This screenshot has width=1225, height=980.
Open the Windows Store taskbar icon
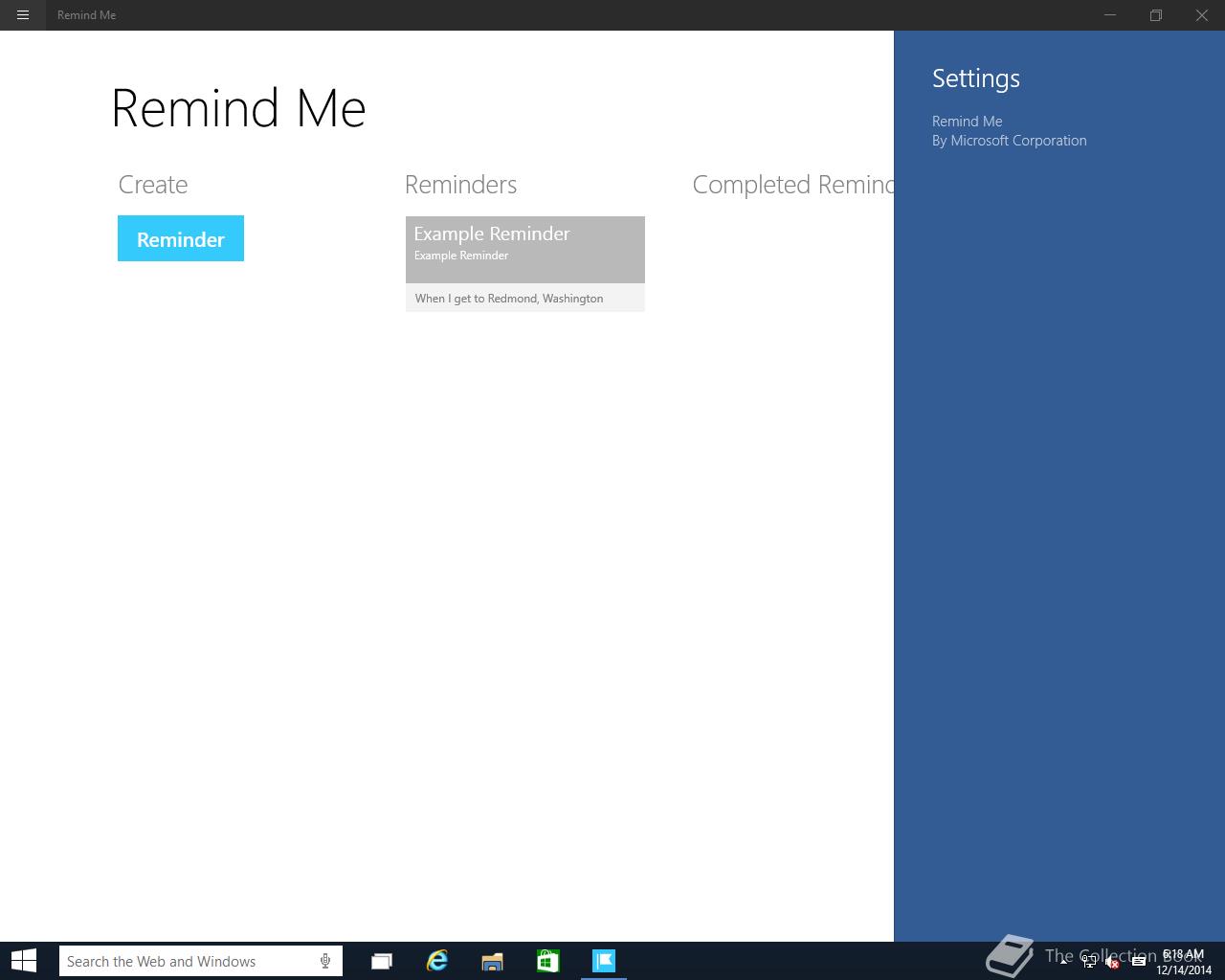[548, 961]
